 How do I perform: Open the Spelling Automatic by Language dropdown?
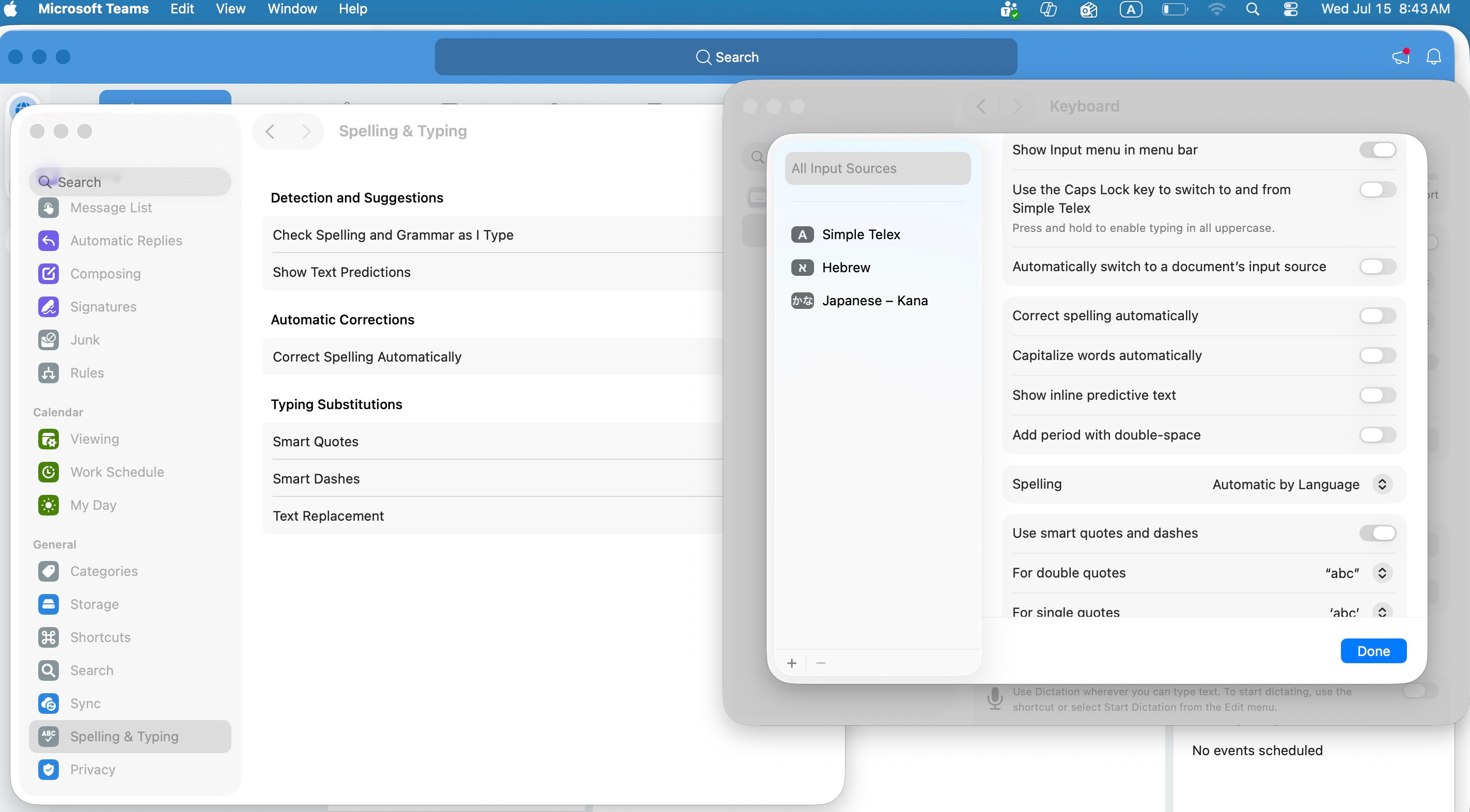point(1302,485)
